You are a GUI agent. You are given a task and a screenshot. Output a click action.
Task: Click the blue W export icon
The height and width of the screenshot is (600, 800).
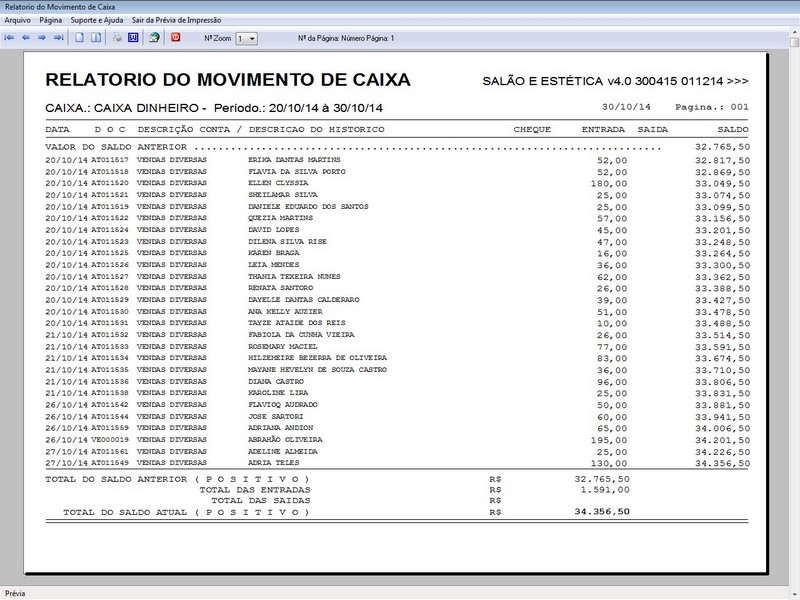click(132, 38)
